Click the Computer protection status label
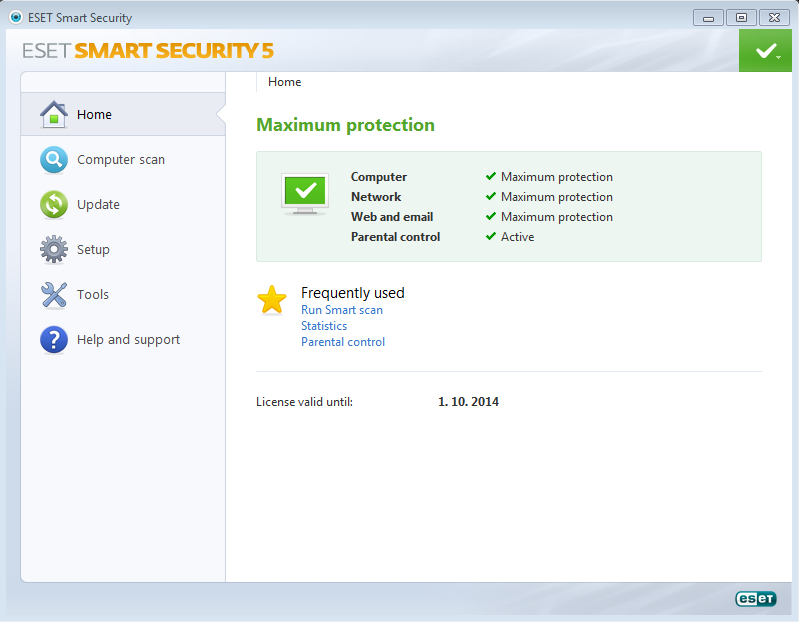This screenshot has height=622, width=799. coord(379,177)
